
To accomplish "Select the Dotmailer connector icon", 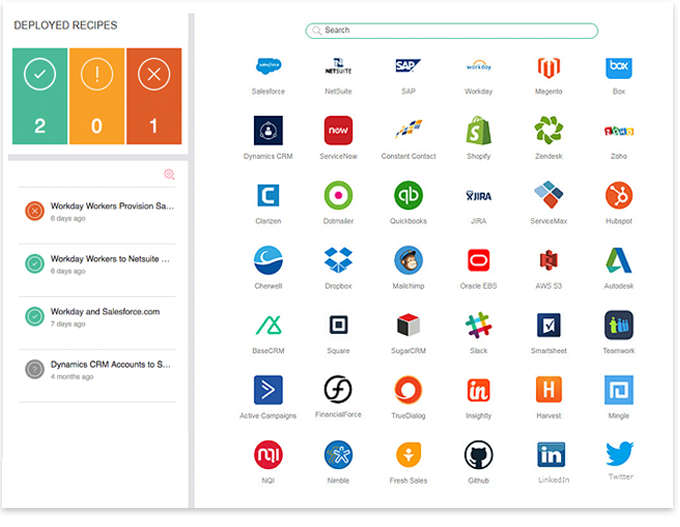I will (338, 195).
